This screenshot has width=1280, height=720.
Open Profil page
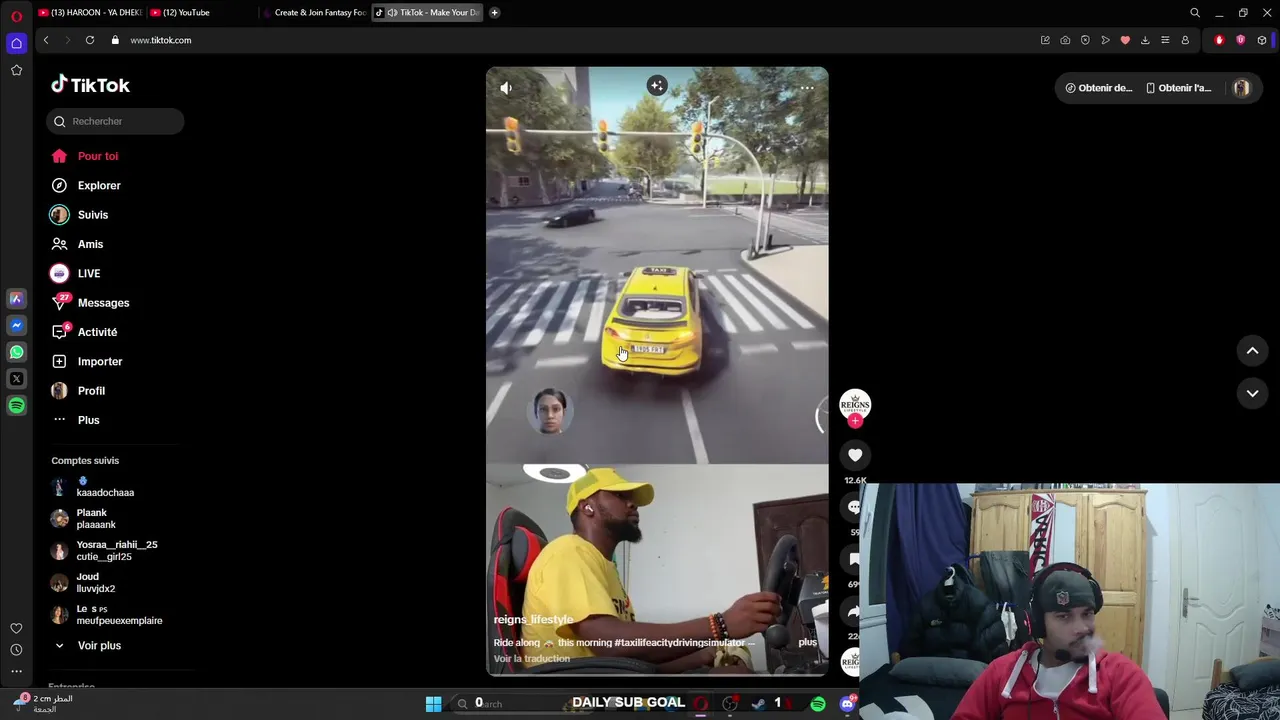coord(91,391)
